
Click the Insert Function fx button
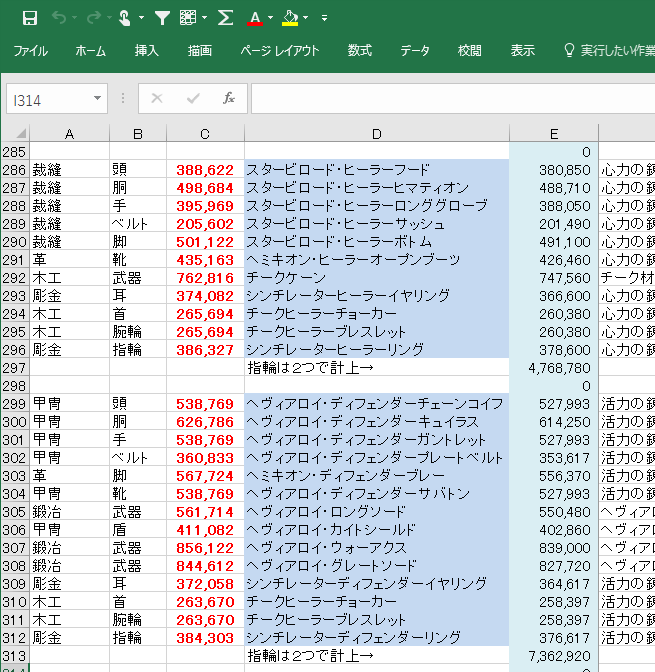tap(228, 98)
